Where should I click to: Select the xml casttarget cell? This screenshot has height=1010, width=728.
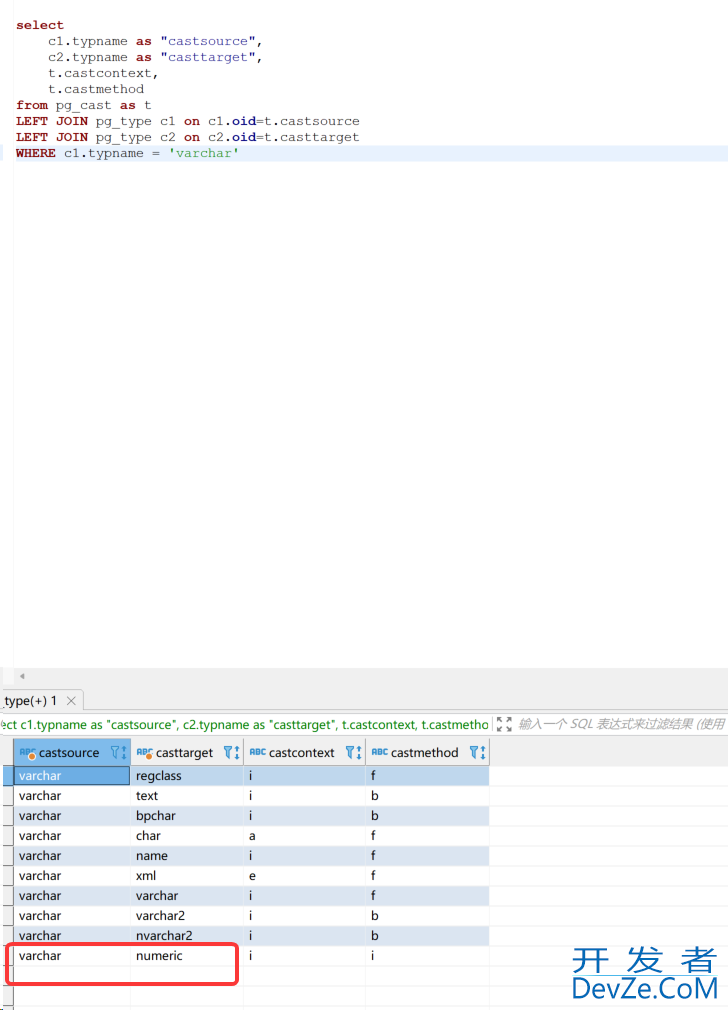[146, 876]
